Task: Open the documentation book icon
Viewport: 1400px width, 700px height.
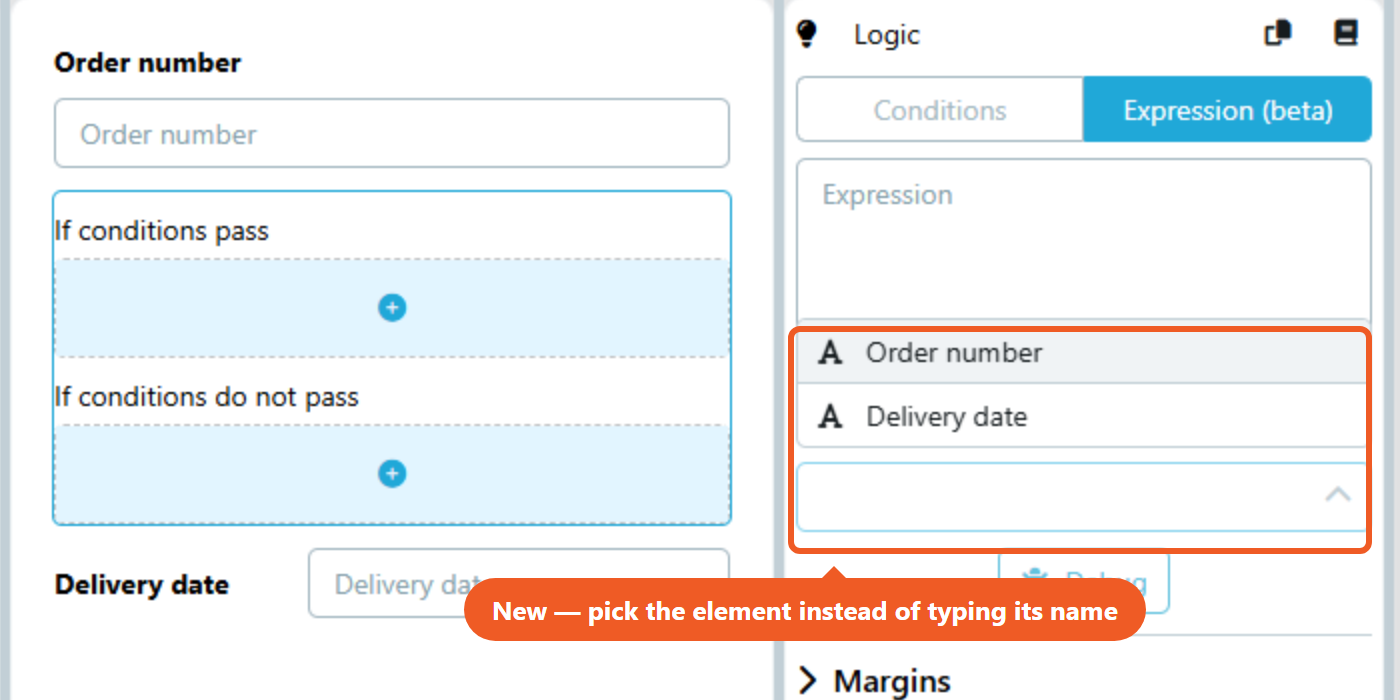Action: (x=1346, y=33)
